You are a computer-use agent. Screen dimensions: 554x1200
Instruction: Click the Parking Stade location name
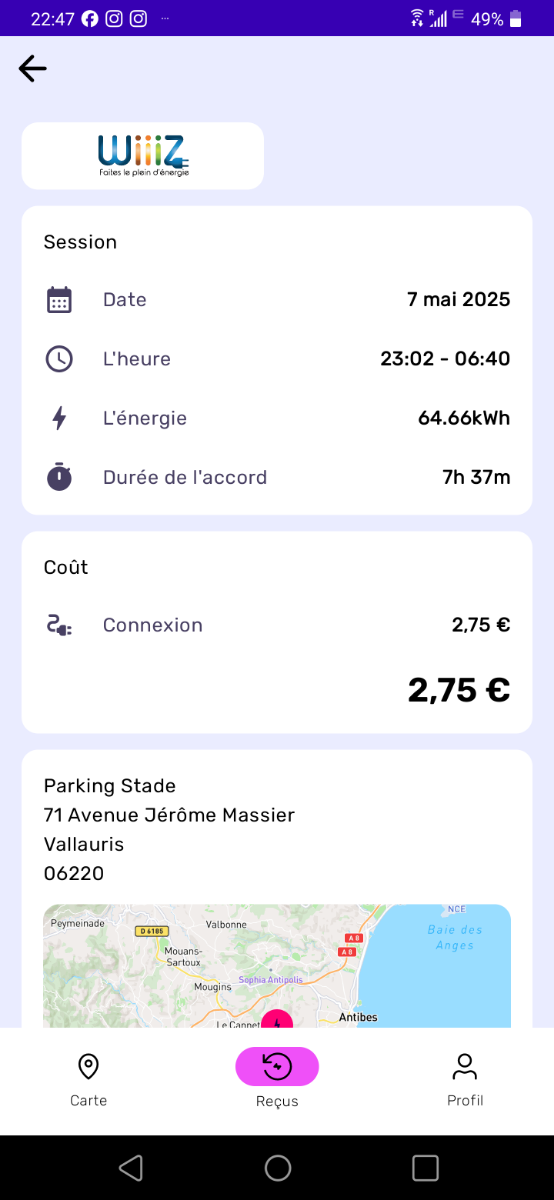pyautogui.click(x=110, y=786)
